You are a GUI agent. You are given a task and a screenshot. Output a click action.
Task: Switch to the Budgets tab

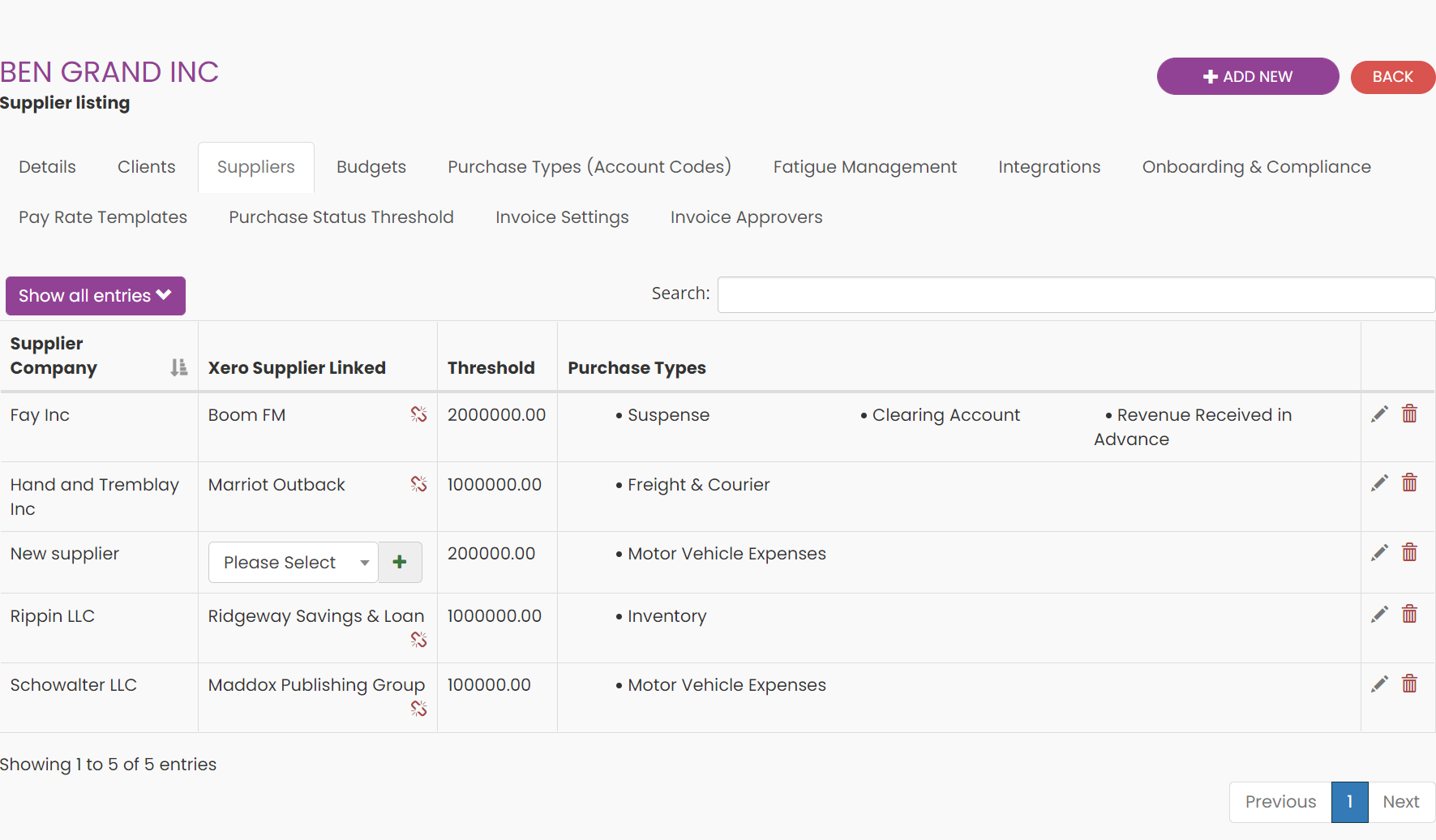click(371, 167)
